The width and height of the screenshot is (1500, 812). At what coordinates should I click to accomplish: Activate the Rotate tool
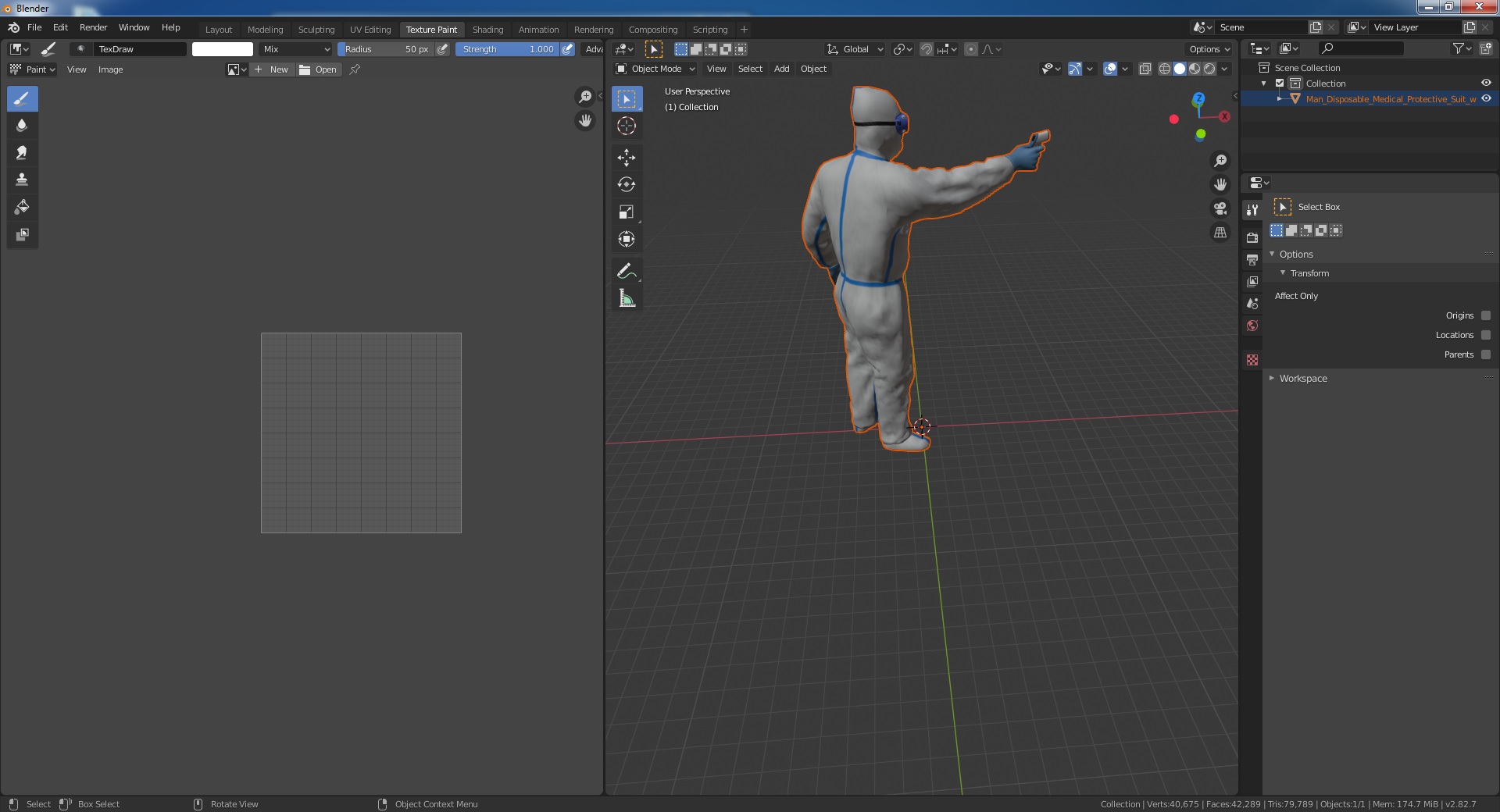click(627, 185)
